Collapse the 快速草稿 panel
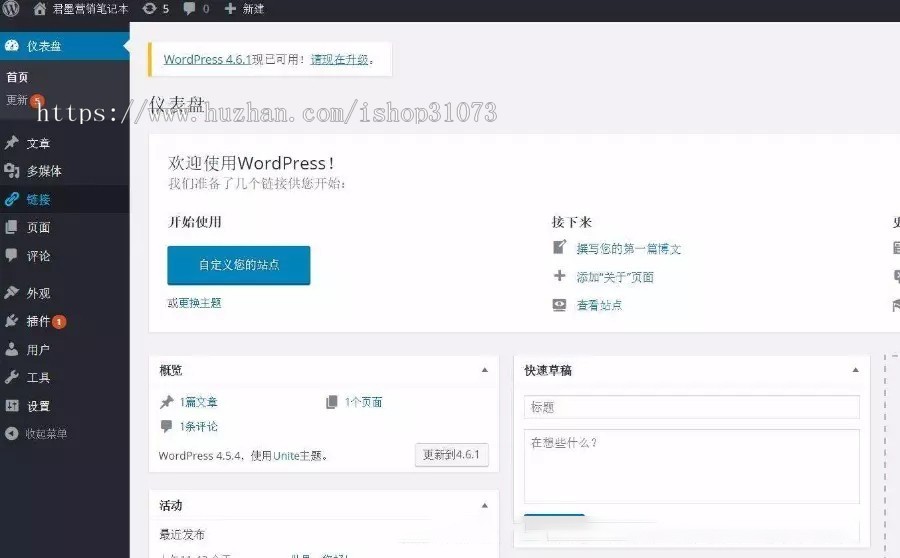 point(855,370)
